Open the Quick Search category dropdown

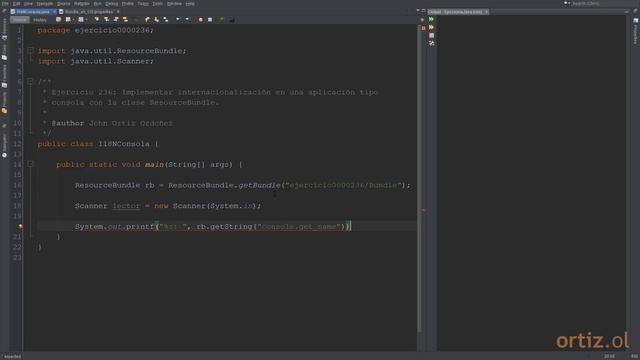(567, 3)
